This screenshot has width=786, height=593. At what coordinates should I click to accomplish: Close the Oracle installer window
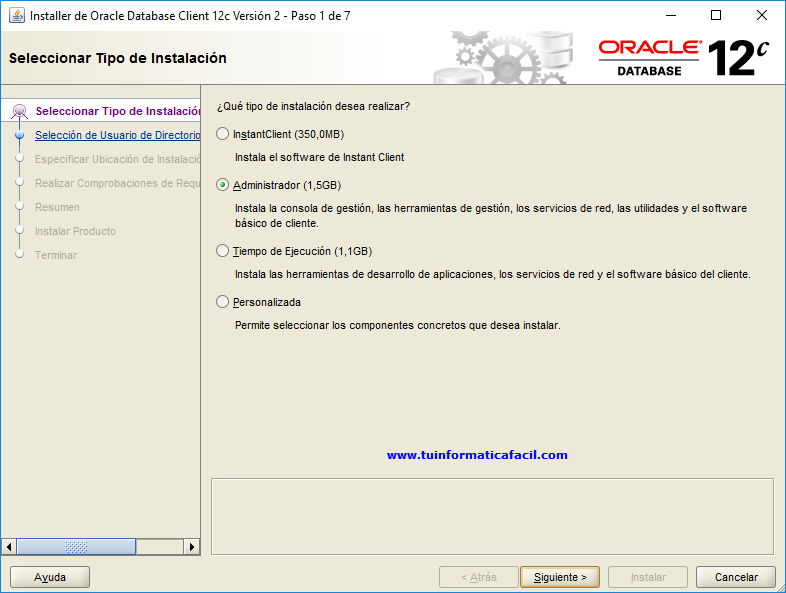tap(761, 15)
